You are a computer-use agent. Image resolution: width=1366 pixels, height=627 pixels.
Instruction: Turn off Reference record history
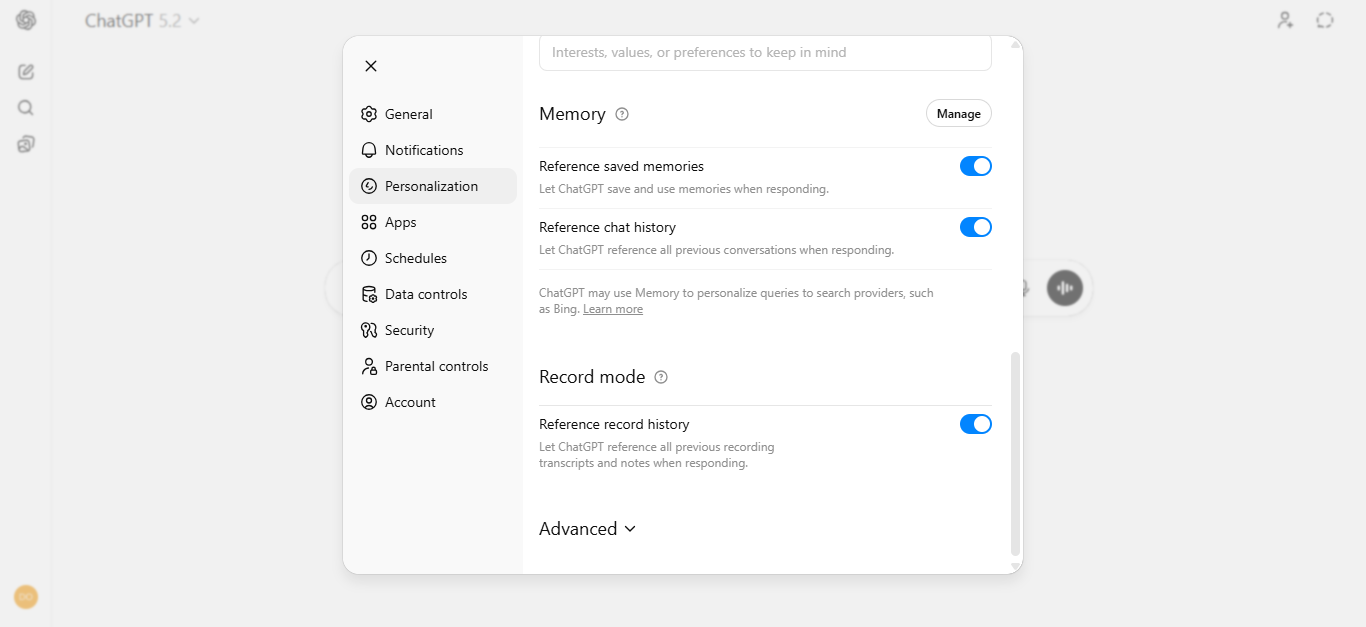[x=976, y=424]
